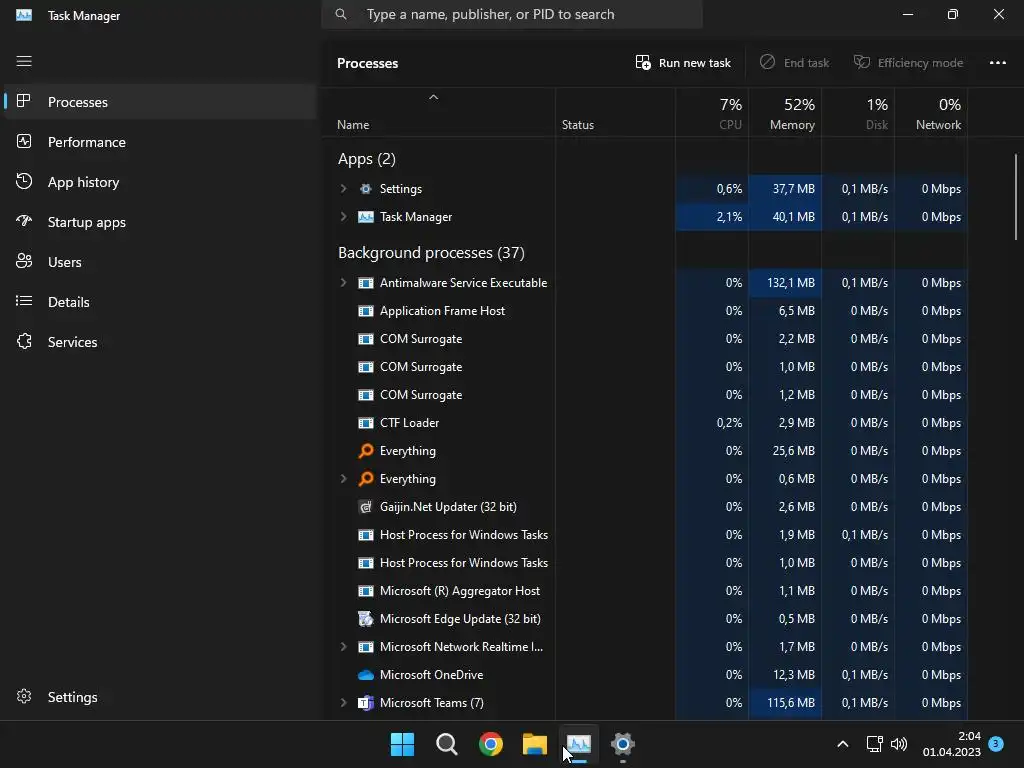Click the first Everything magnifier icon showing 25,6 MB

click(x=366, y=451)
